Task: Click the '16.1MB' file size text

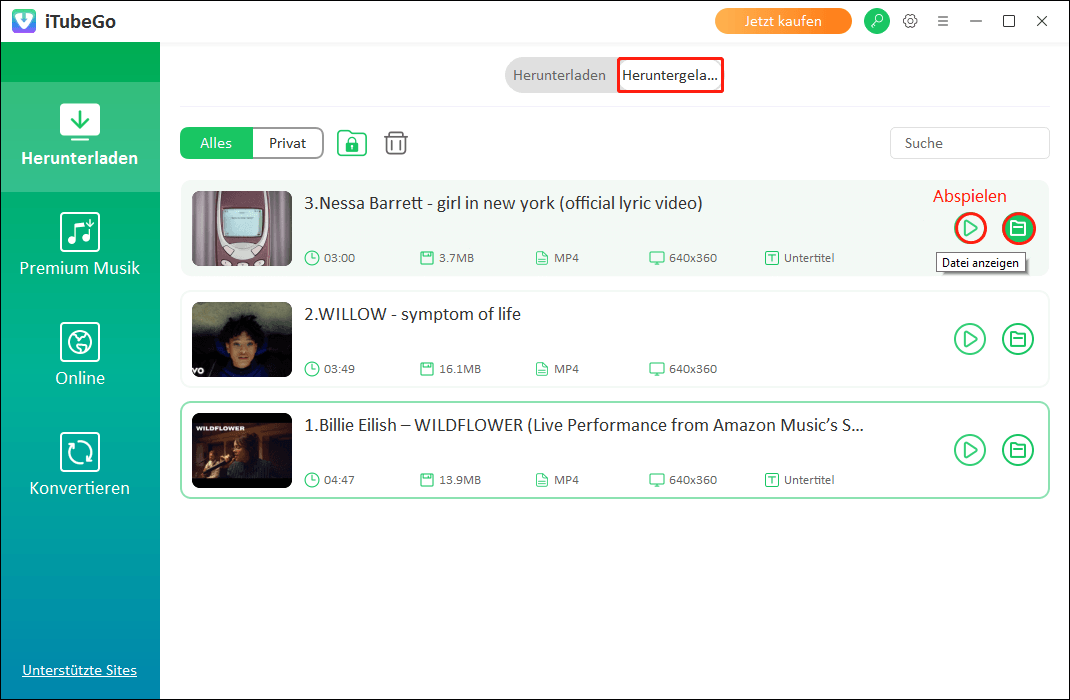Action: coord(460,369)
